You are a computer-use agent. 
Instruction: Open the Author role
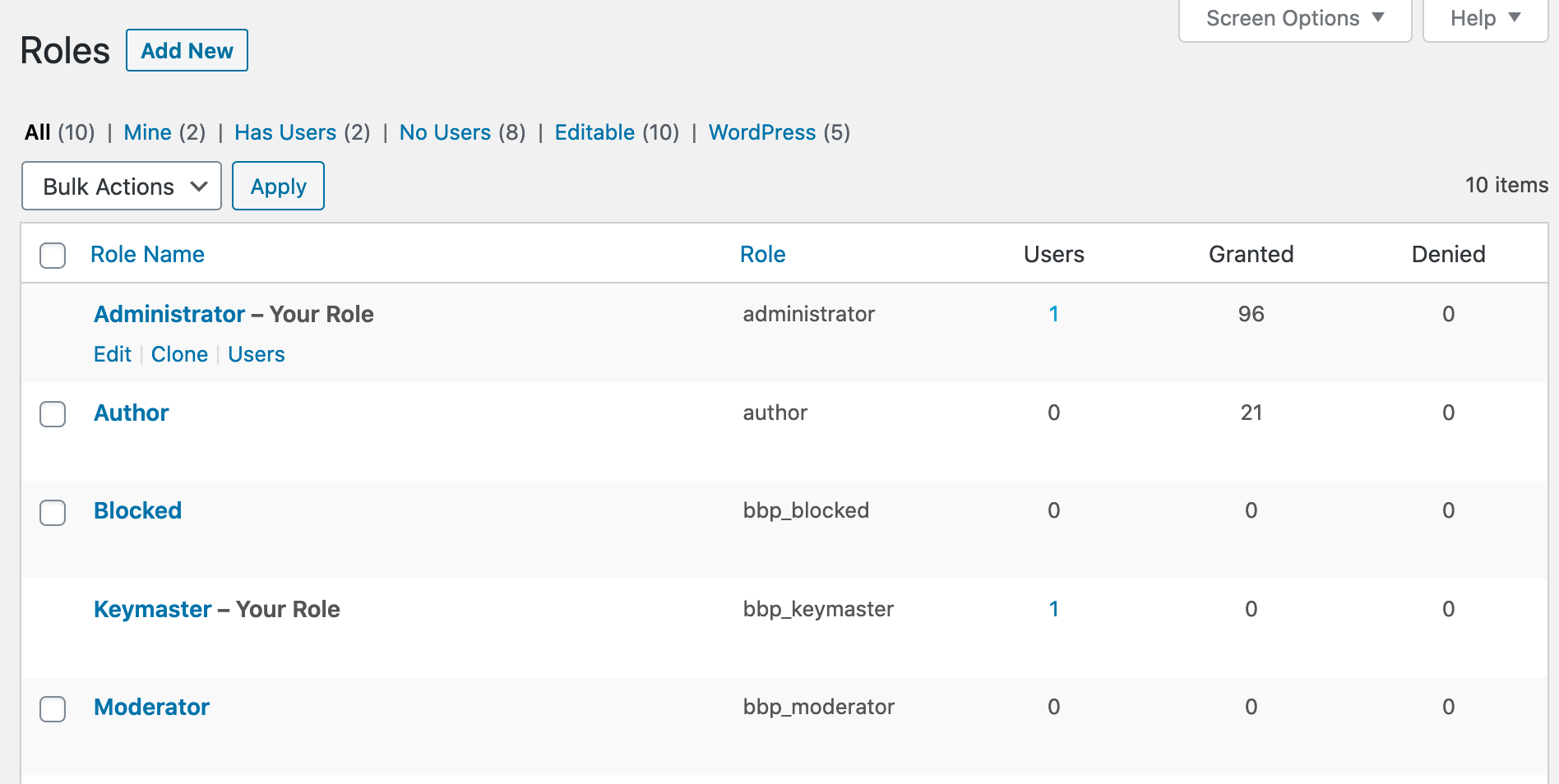click(132, 413)
